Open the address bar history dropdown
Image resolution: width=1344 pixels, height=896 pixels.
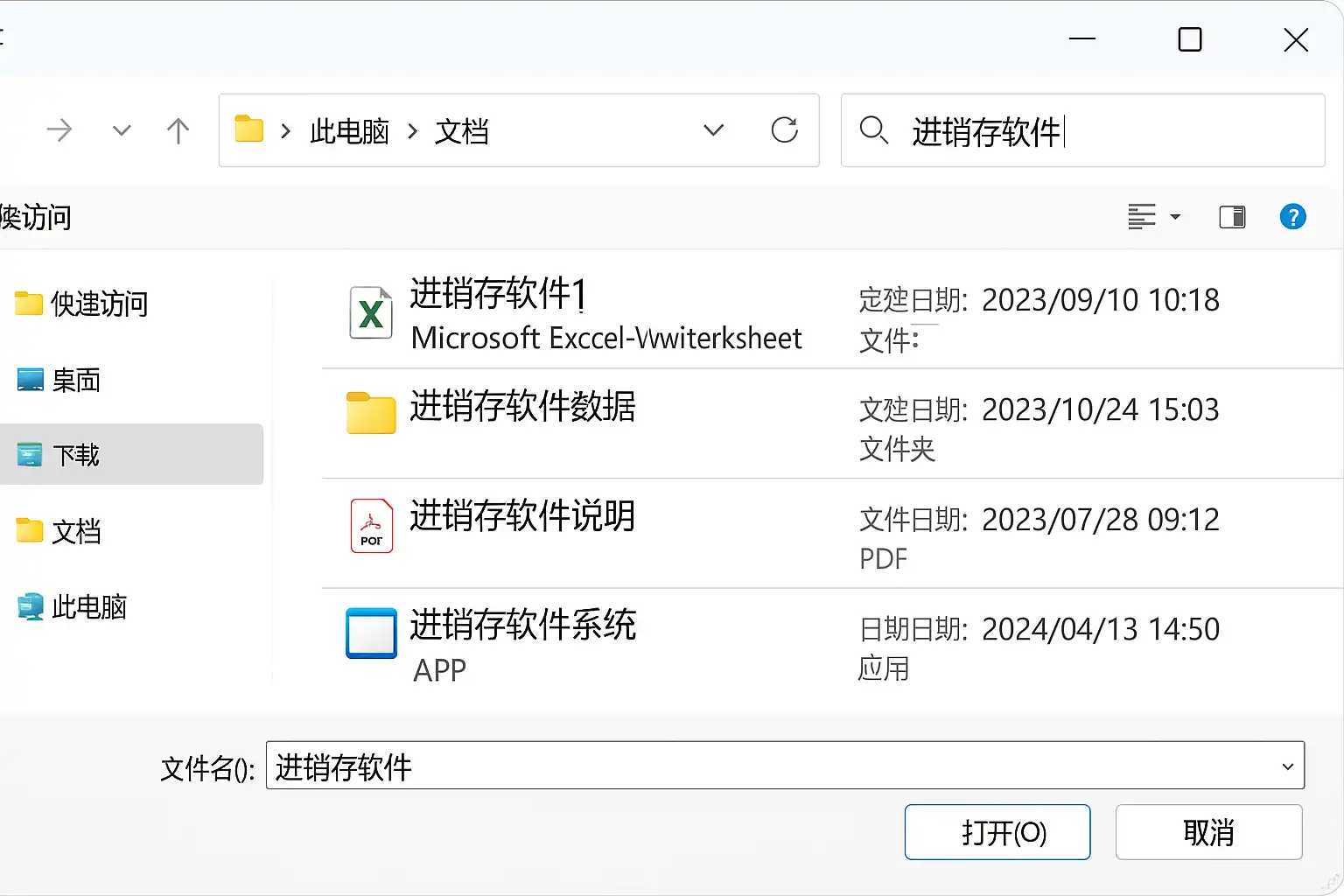pos(714,130)
